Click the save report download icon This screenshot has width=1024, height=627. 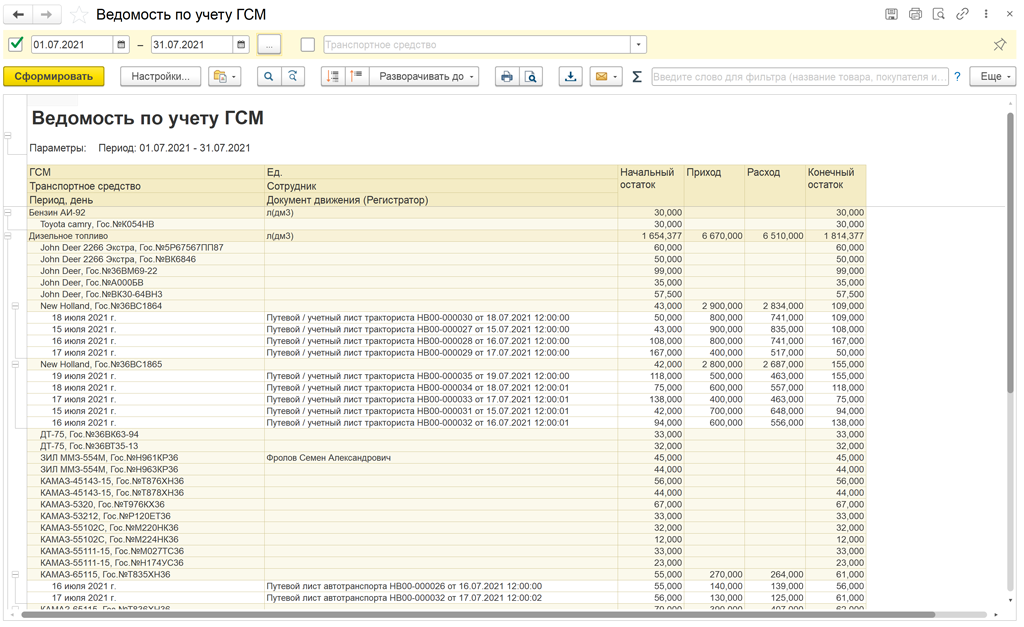coord(570,77)
